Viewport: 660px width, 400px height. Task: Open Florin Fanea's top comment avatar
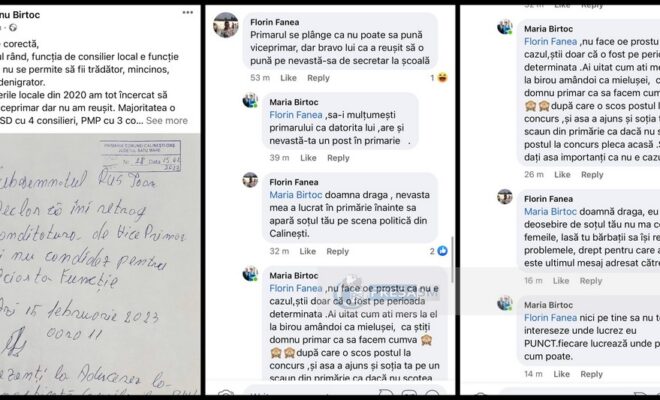[226, 25]
